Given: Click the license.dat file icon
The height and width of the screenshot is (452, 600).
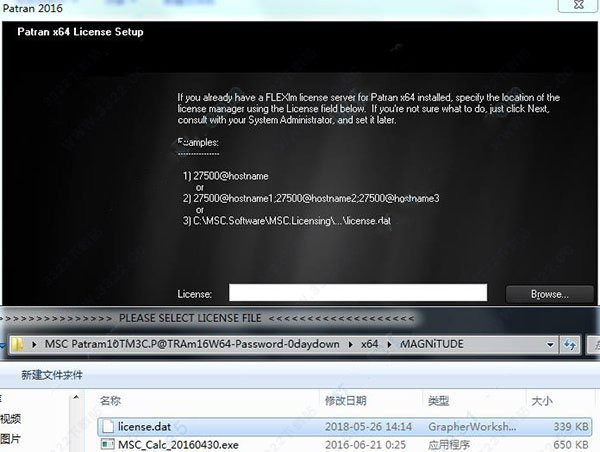Looking at the screenshot, I should pos(108,426).
